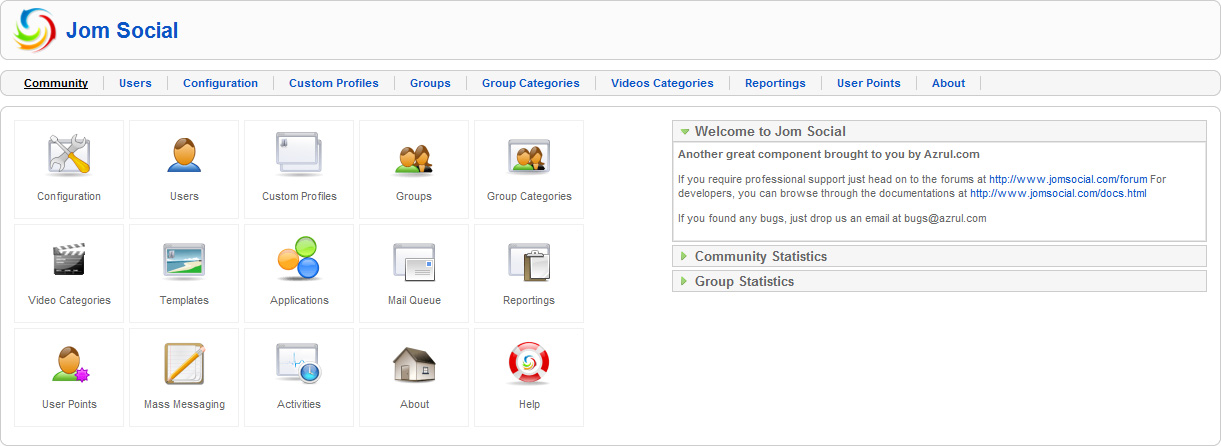Click the Jom Social swirl logo

click(x=35, y=30)
